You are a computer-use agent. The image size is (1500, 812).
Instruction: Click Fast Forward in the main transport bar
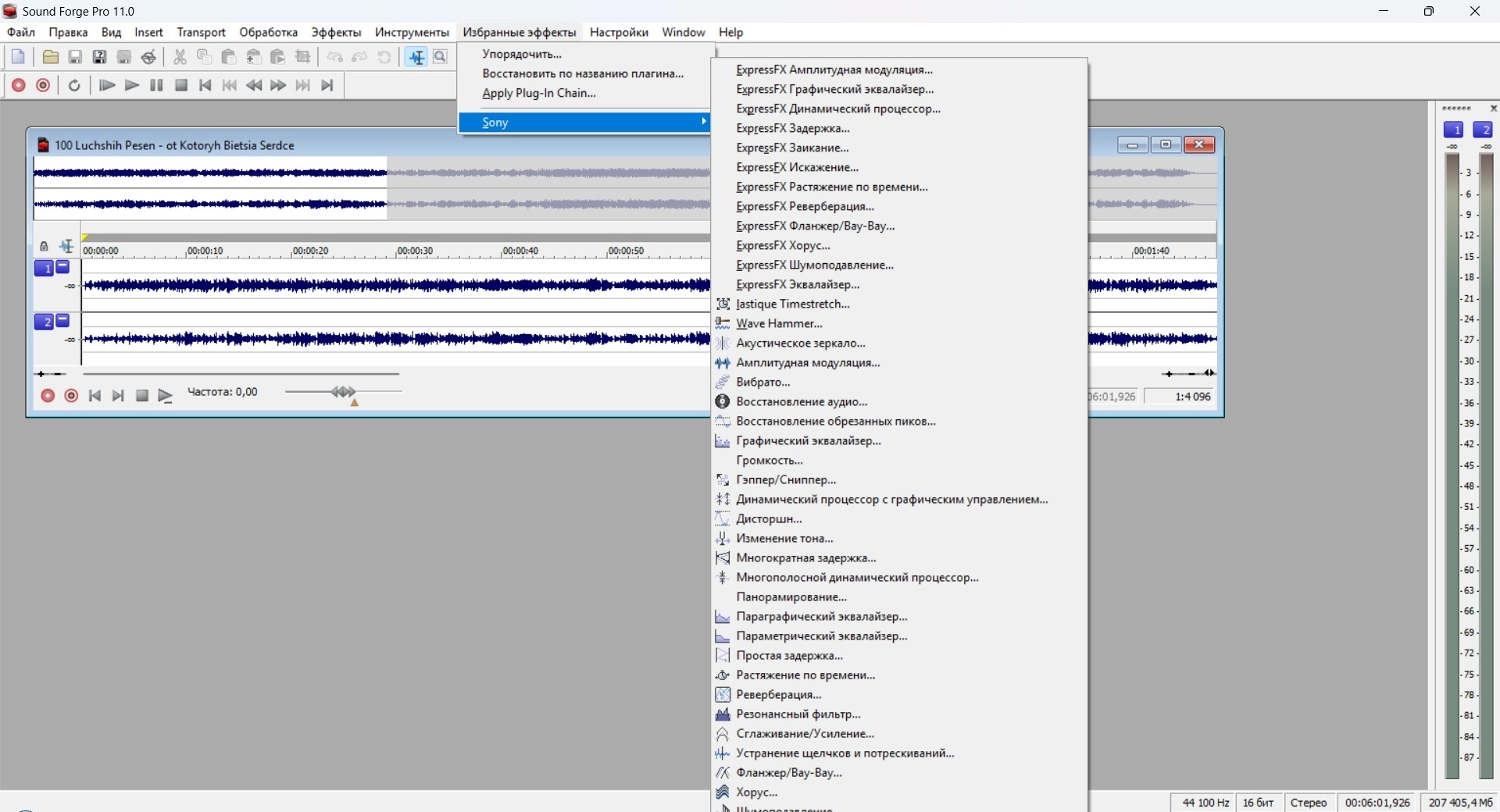point(278,85)
